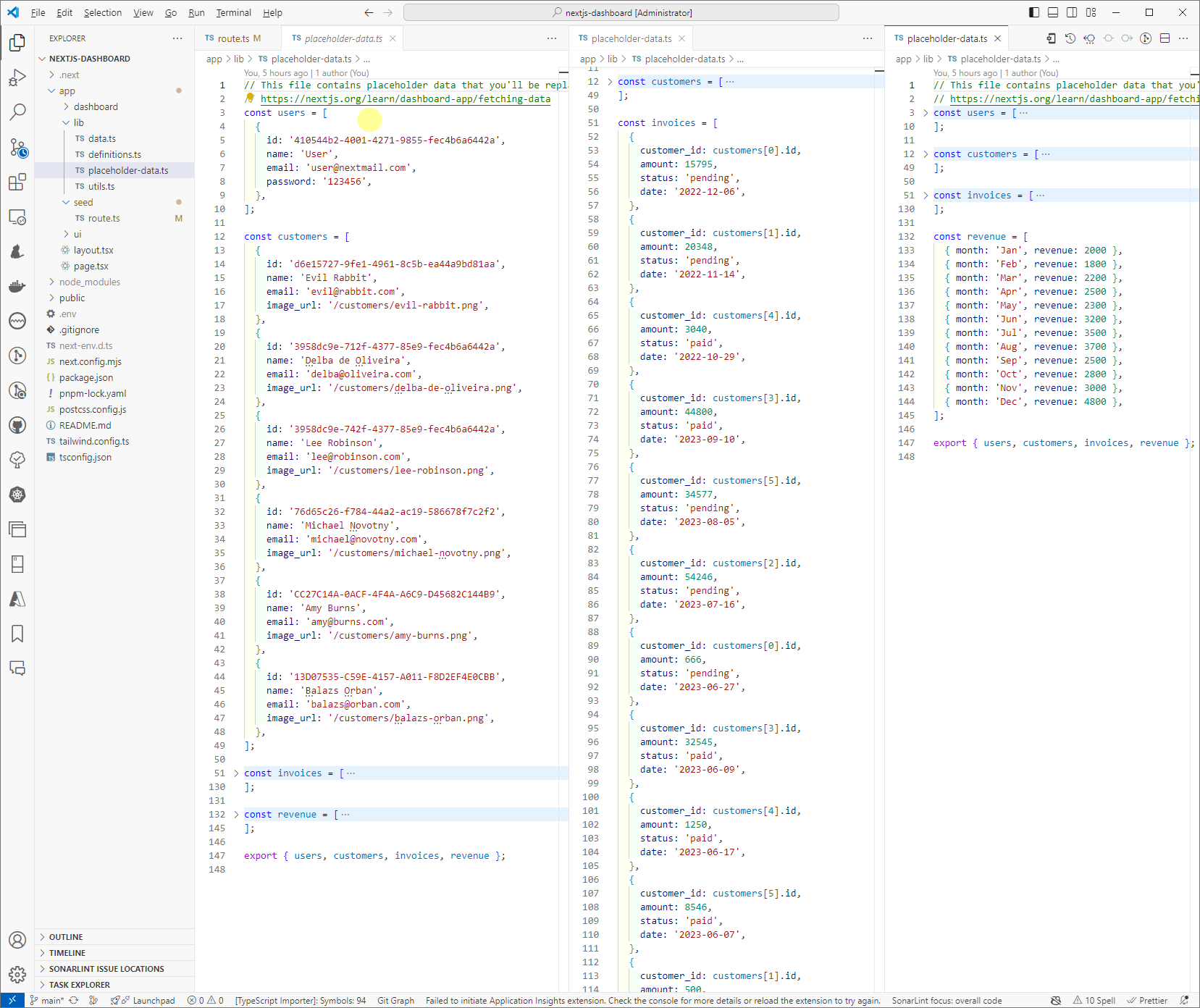Open the Docker view in activity bar
The width and height of the screenshot is (1200, 1008).
[17, 287]
